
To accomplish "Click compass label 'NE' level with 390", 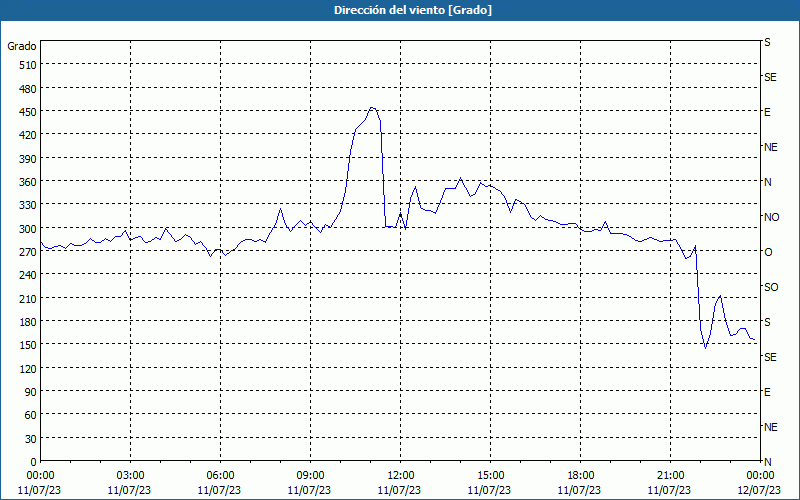I will pos(771,147).
